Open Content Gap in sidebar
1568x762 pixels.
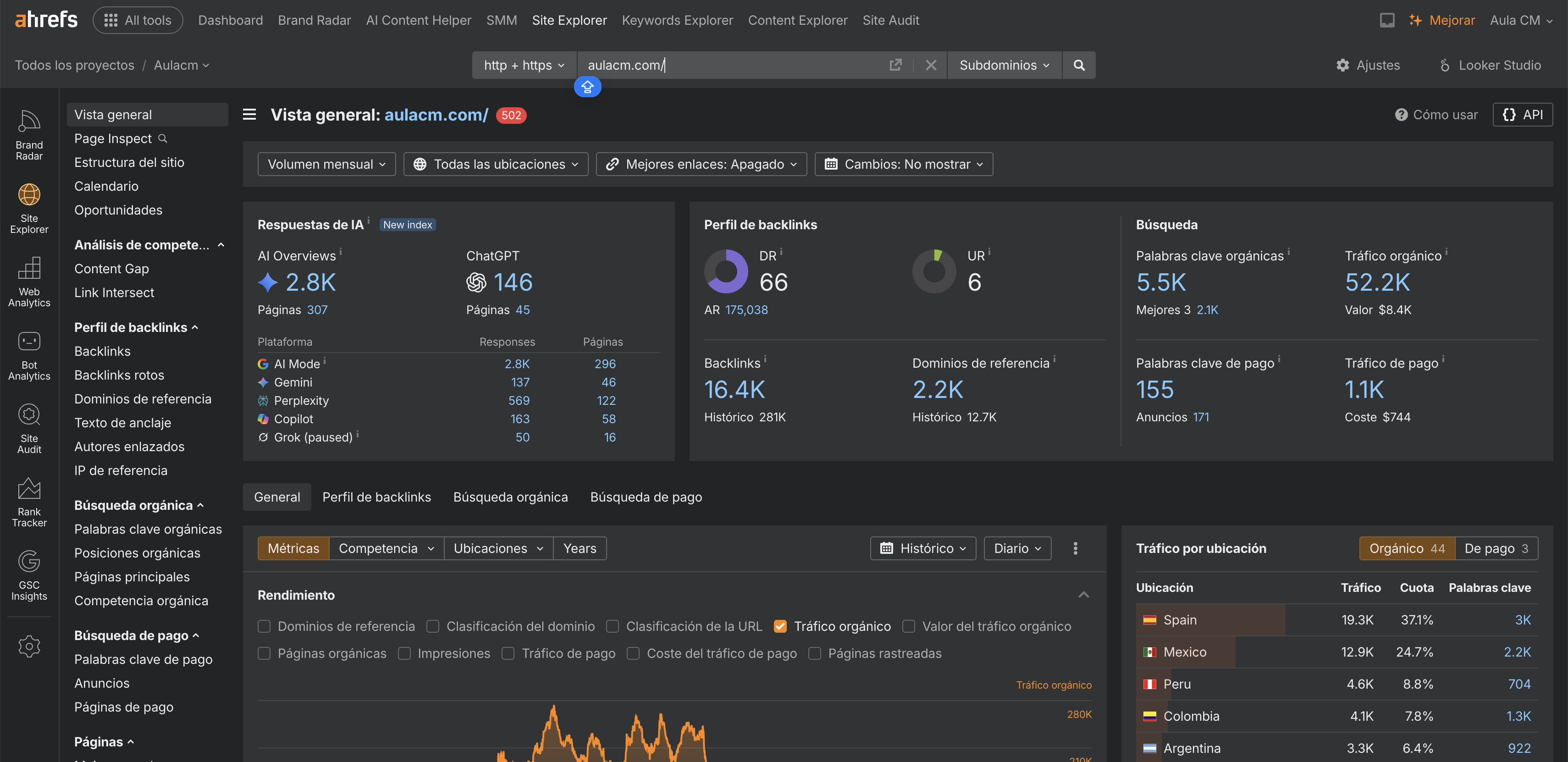tap(111, 269)
